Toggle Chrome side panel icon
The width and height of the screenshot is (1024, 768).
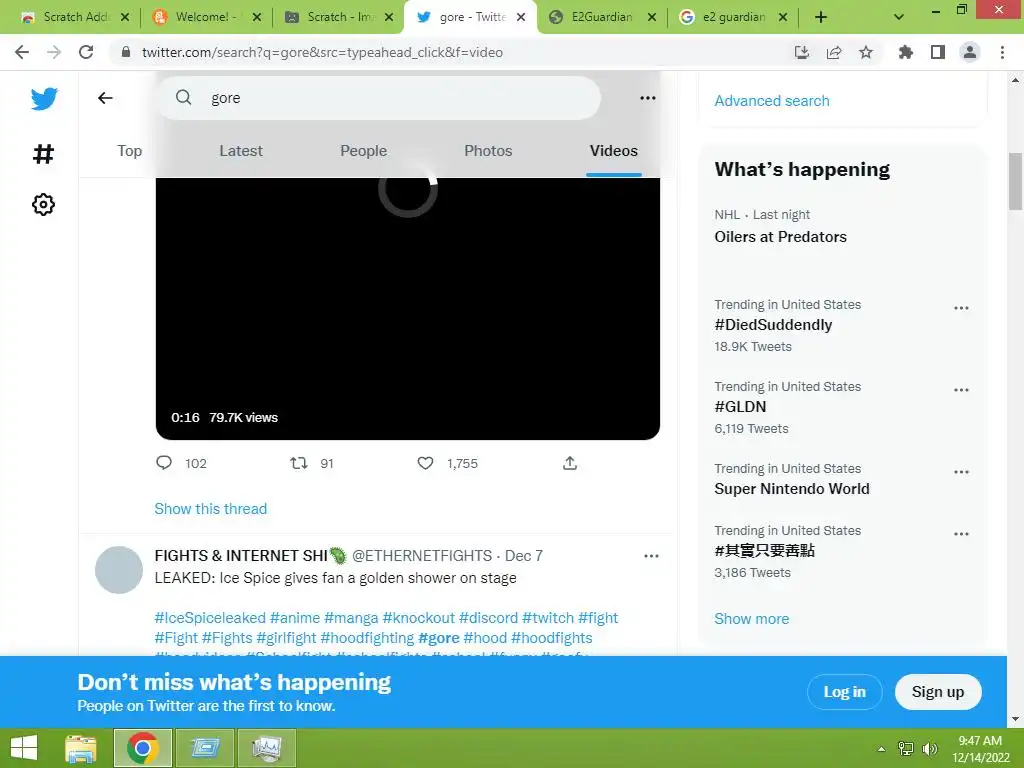click(938, 52)
